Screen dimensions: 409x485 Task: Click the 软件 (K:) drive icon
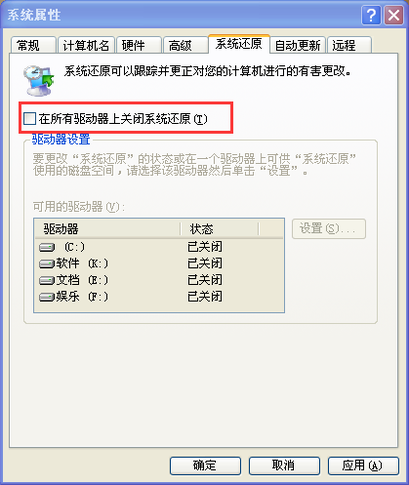47,264
